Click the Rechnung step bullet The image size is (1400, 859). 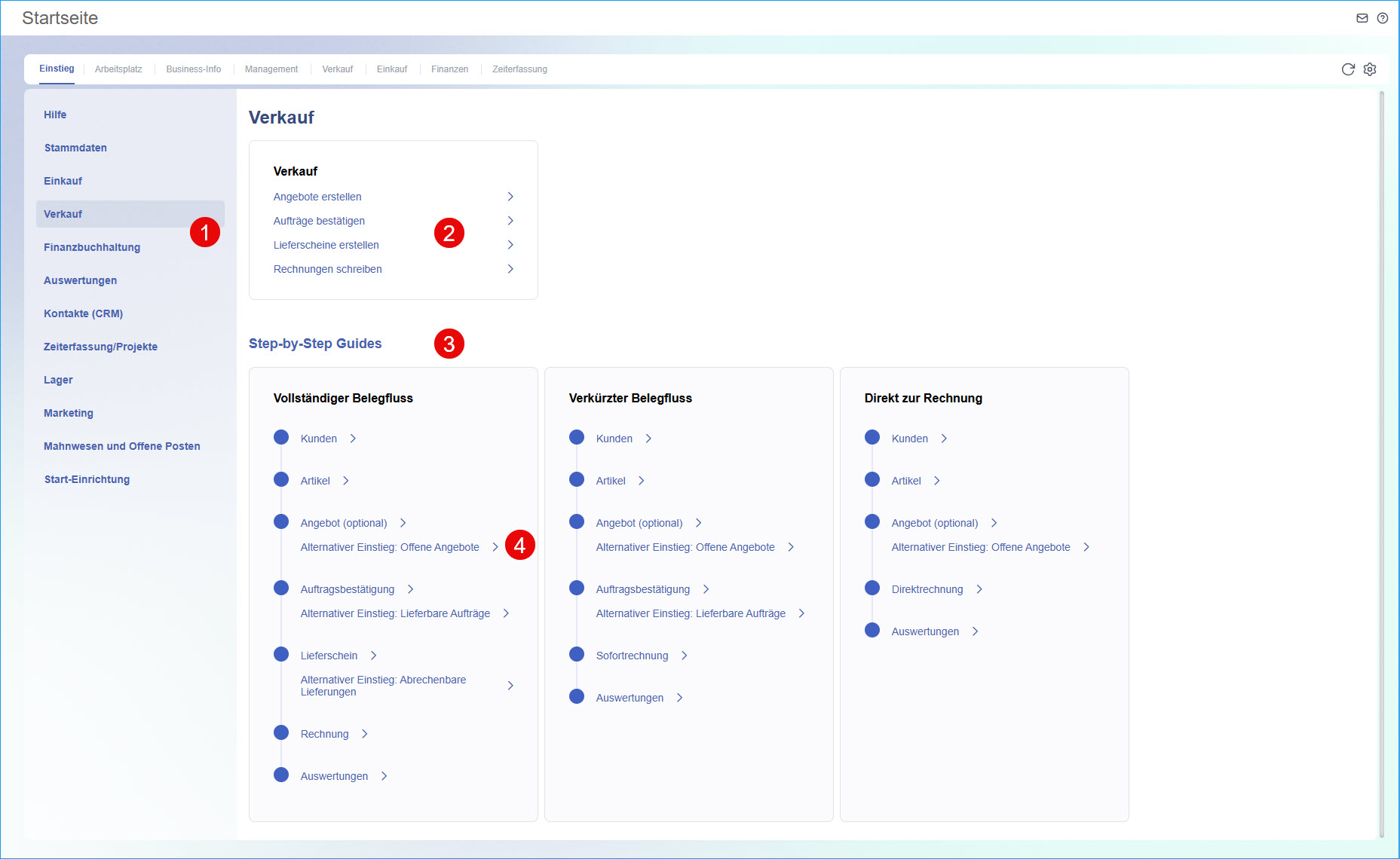pos(281,733)
